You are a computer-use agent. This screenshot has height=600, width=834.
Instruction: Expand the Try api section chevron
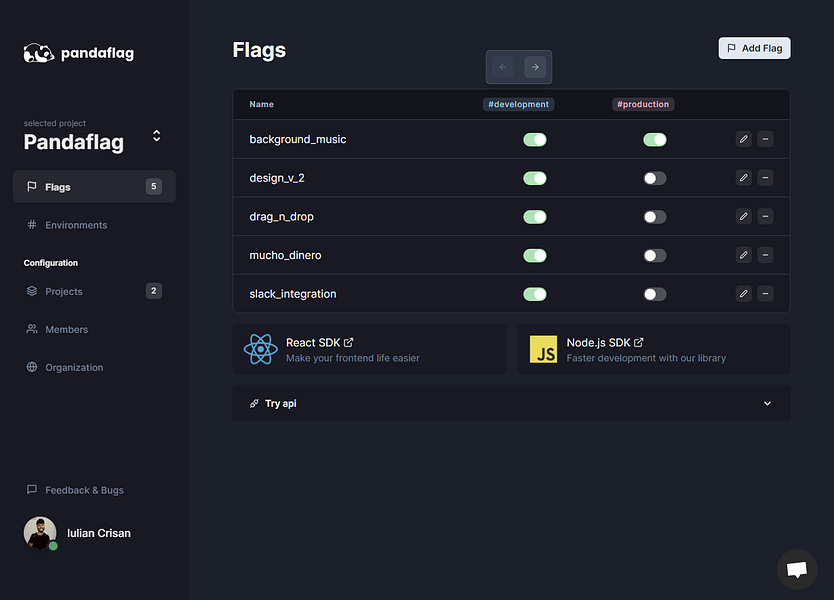[x=767, y=403]
